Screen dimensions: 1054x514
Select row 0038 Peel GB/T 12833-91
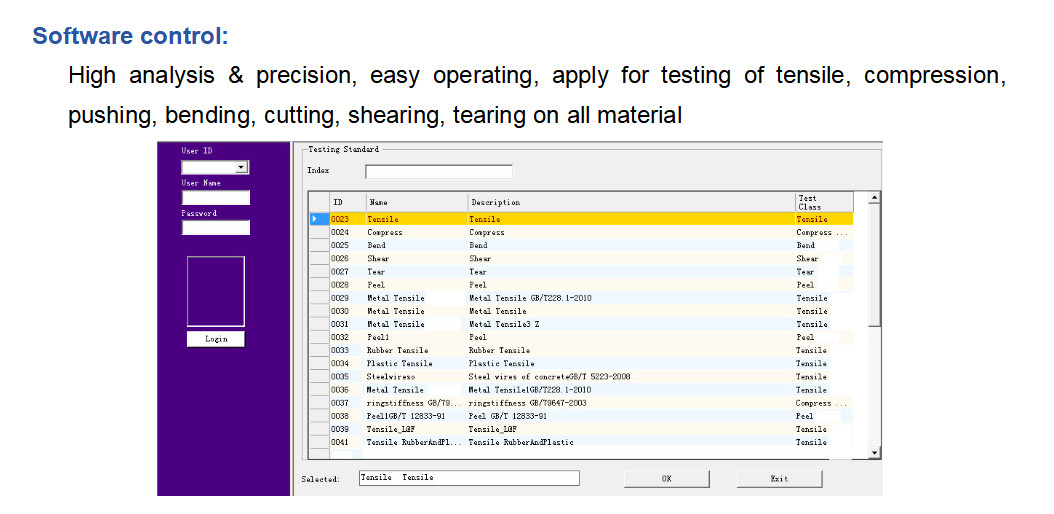pos(581,416)
